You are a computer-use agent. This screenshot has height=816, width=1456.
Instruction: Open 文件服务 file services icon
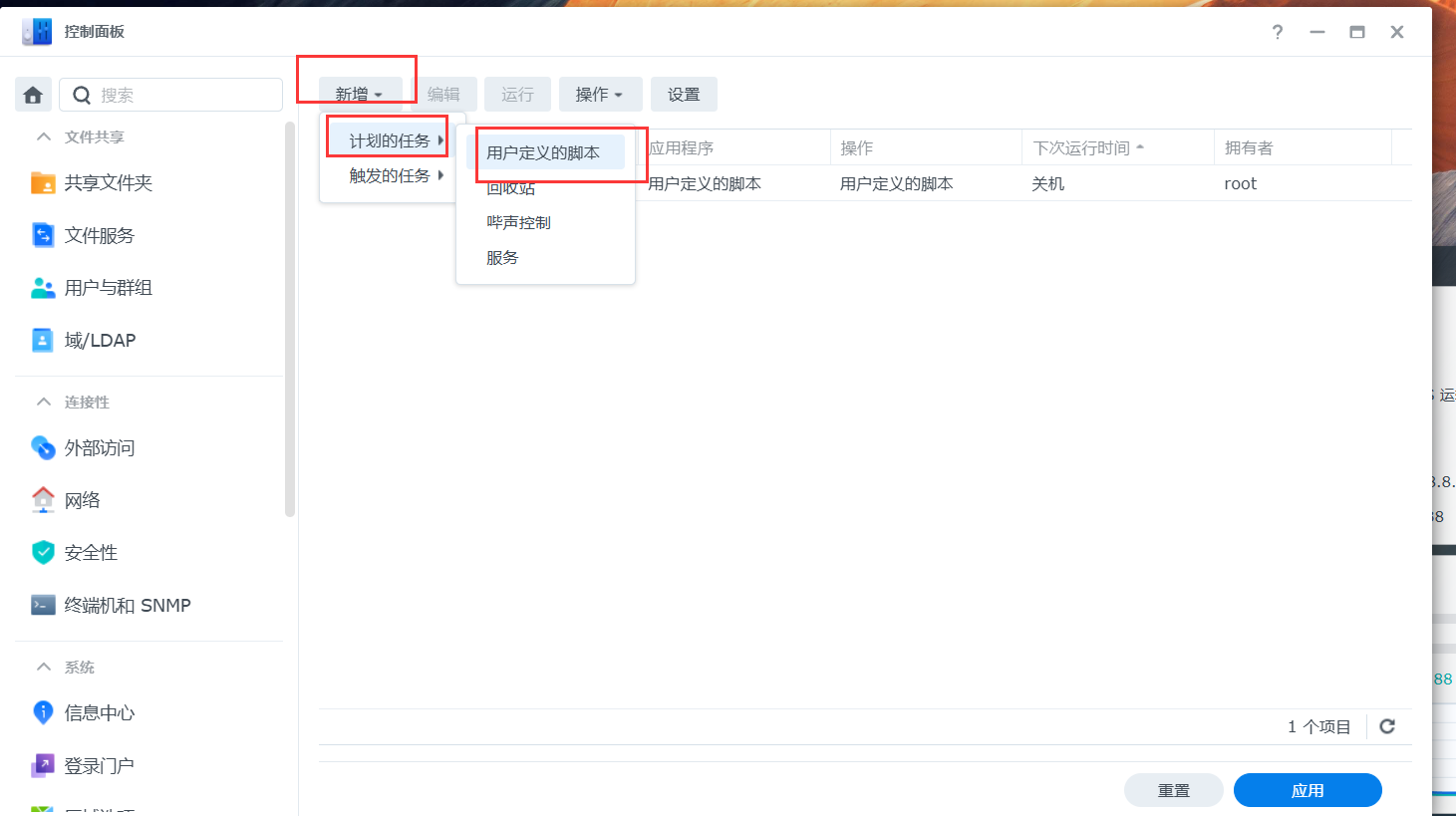click(x=43, y=235)
